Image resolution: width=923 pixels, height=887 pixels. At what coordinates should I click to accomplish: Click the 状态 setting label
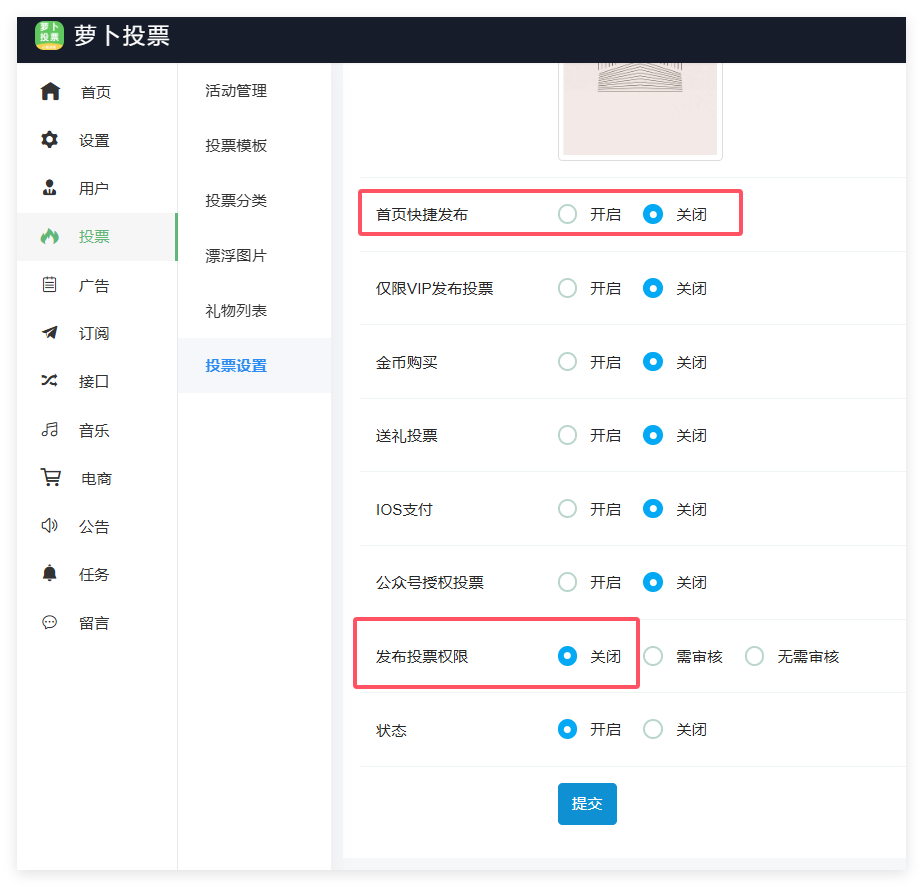(x=391, y=730)
